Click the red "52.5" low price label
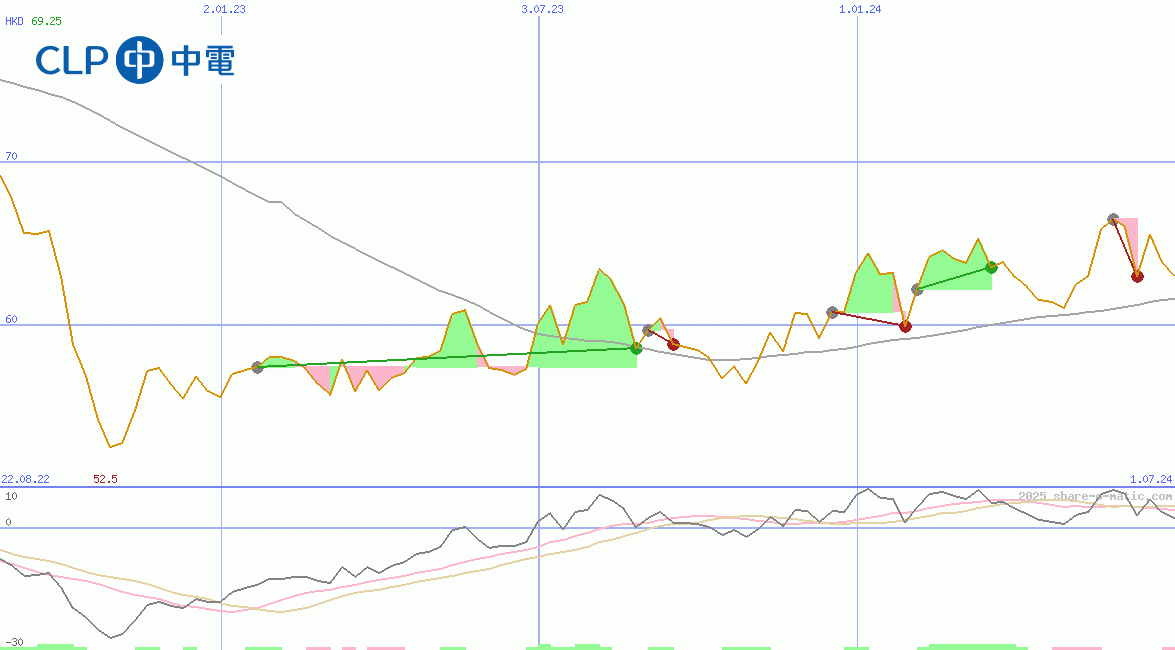Screen dimensions: 1175x650 [106, 479]
